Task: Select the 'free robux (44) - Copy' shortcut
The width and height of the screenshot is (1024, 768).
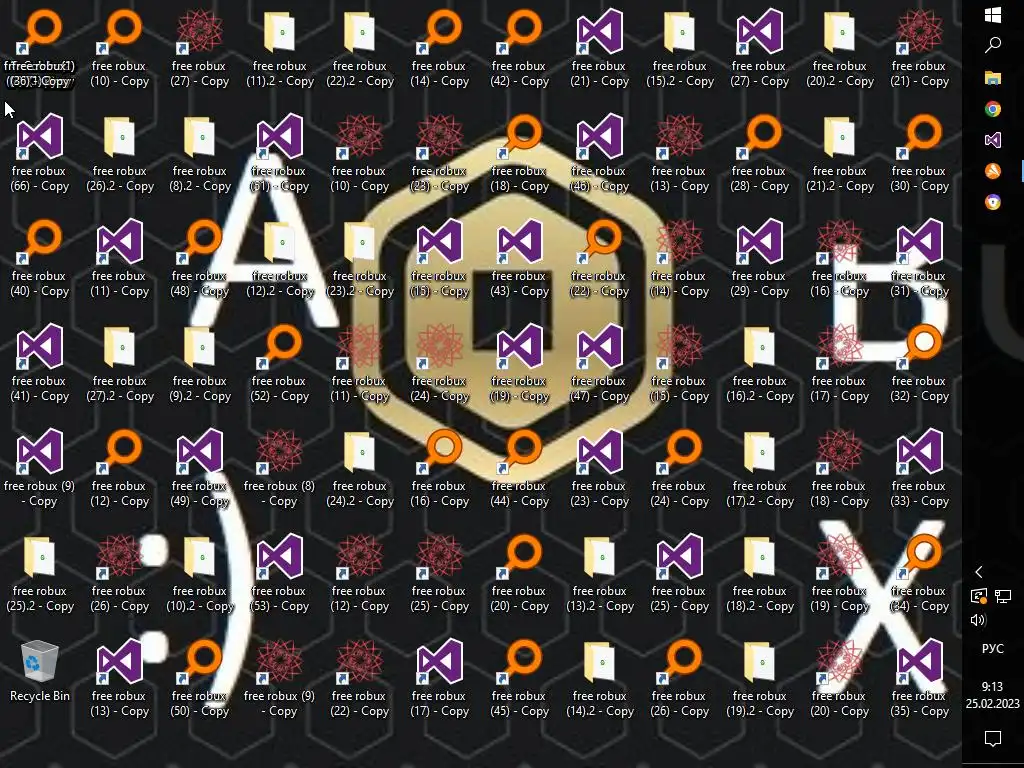Action: 520,469
